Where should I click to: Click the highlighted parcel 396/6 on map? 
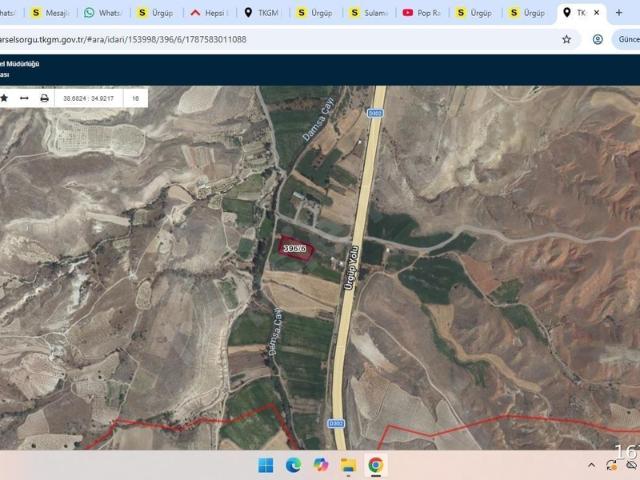(296, 248)
